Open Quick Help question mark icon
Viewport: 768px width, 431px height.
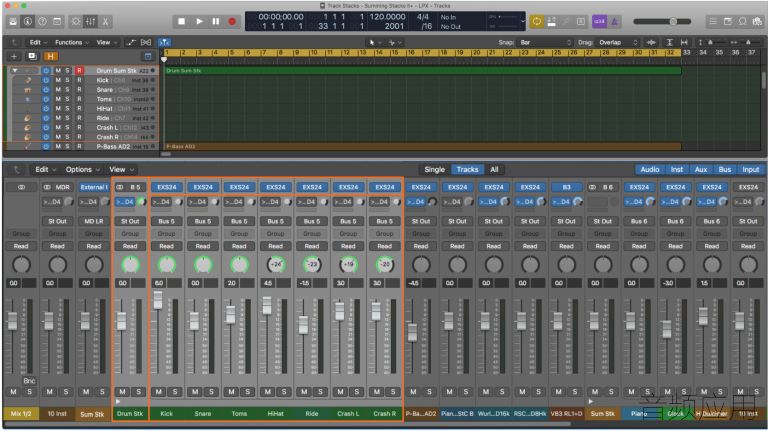[43, 22]
